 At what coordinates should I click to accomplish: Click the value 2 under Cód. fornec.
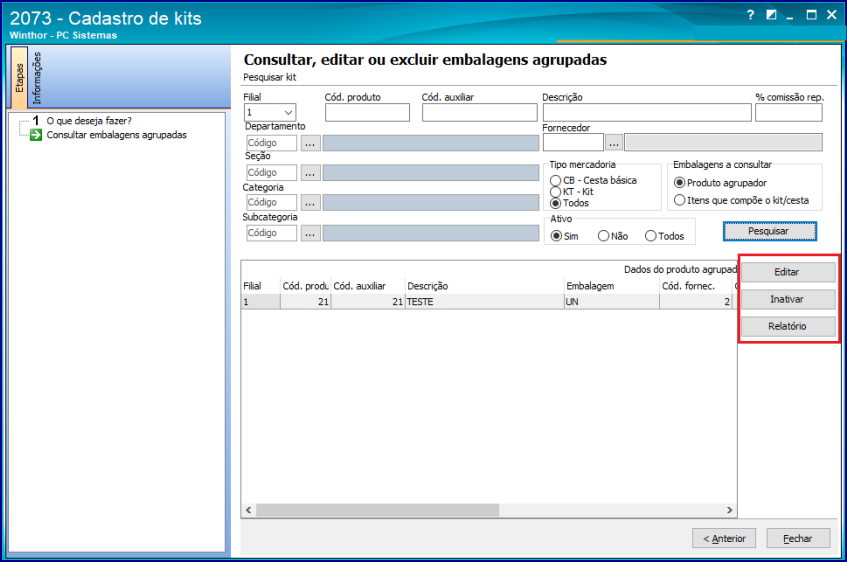point(696,302)
